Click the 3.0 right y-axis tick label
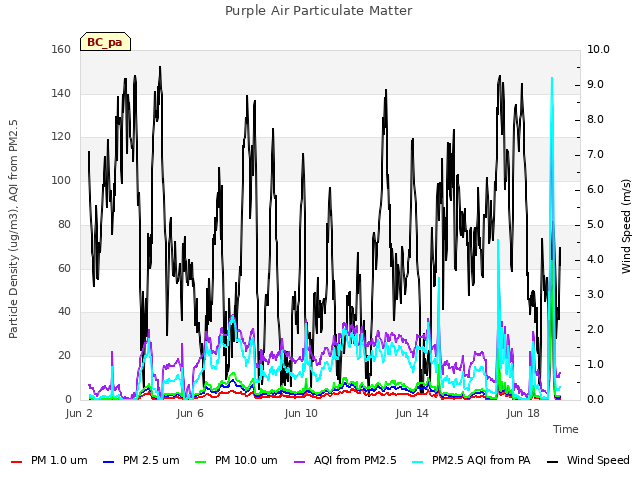This screenshot has height=480, width=640. click(595, 294)
